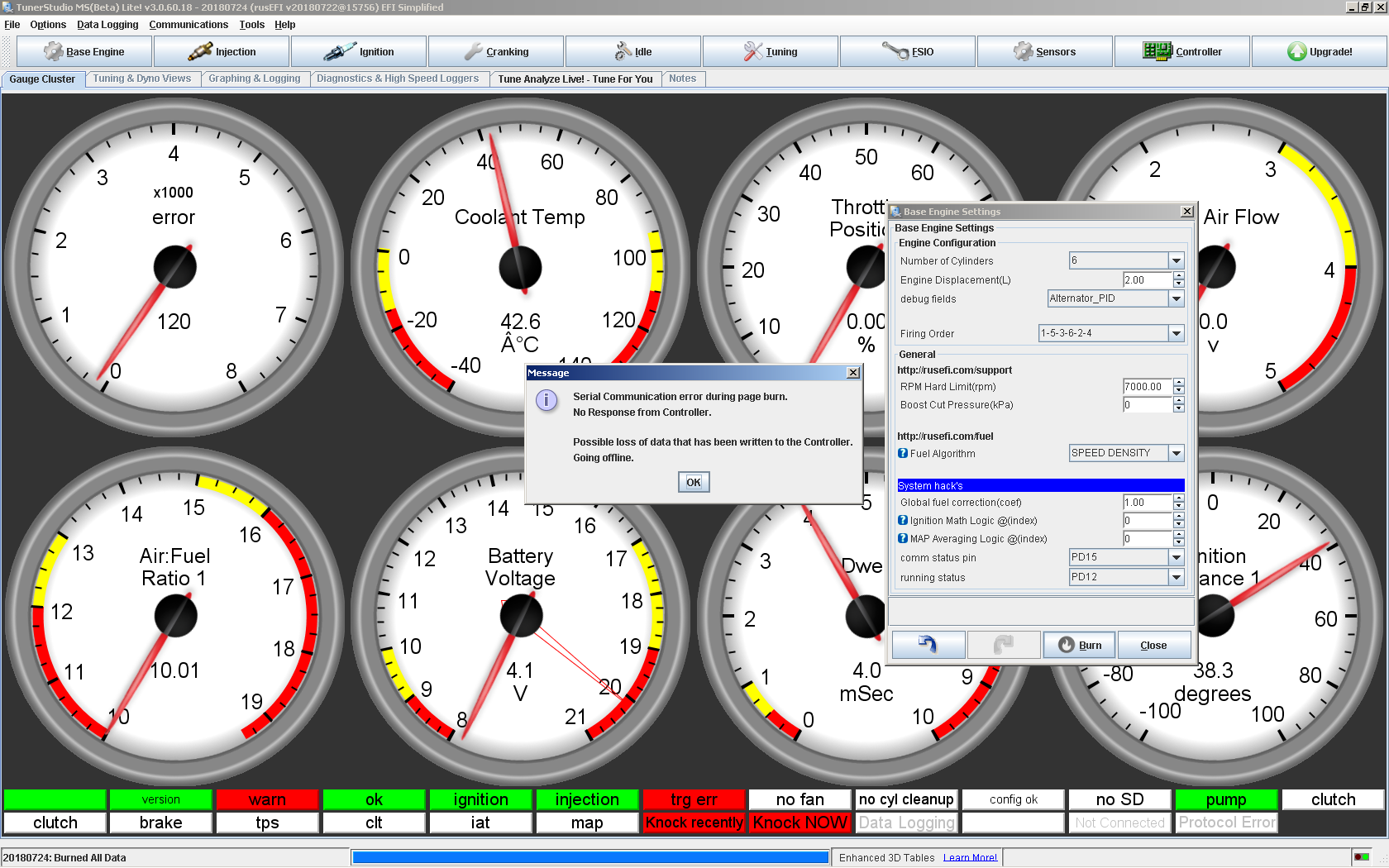Click the Engine Displacement value field

(1148, 280)
